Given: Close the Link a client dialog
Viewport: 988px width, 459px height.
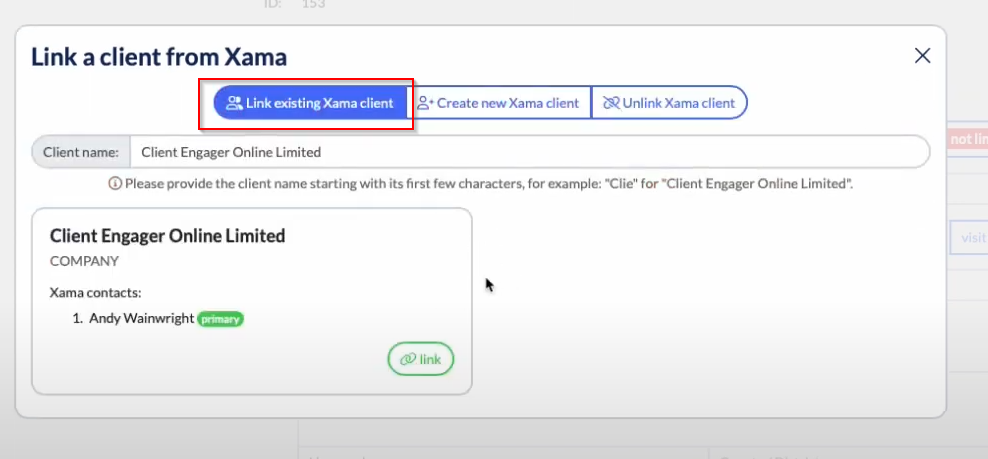Looking at the screenshot, I should [922, 55].
